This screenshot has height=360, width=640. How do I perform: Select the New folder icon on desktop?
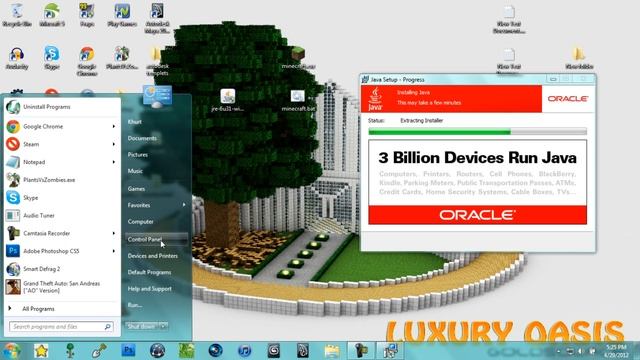click(x=579, y=58)
